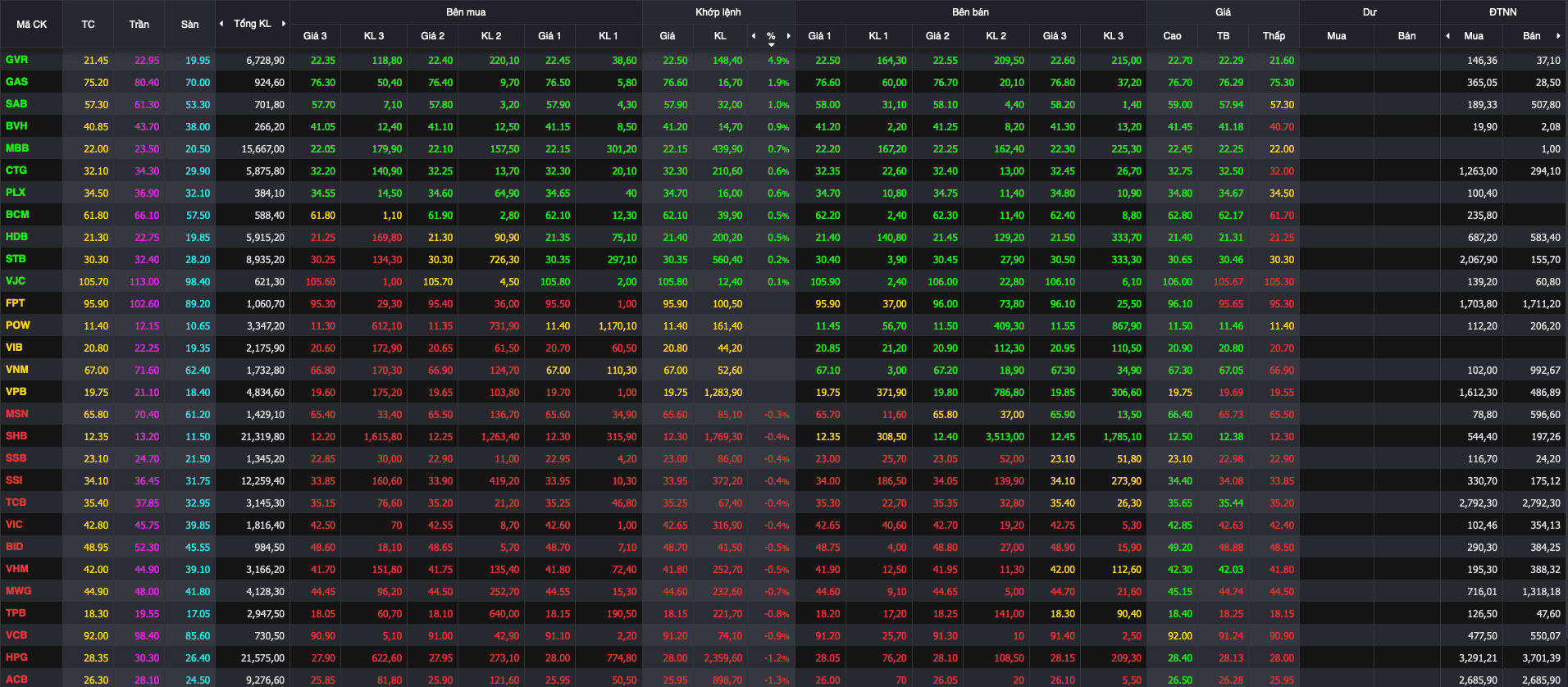Select the VJC ticker
Viewport: 1568px width, 687px height.
pos(16,281)
